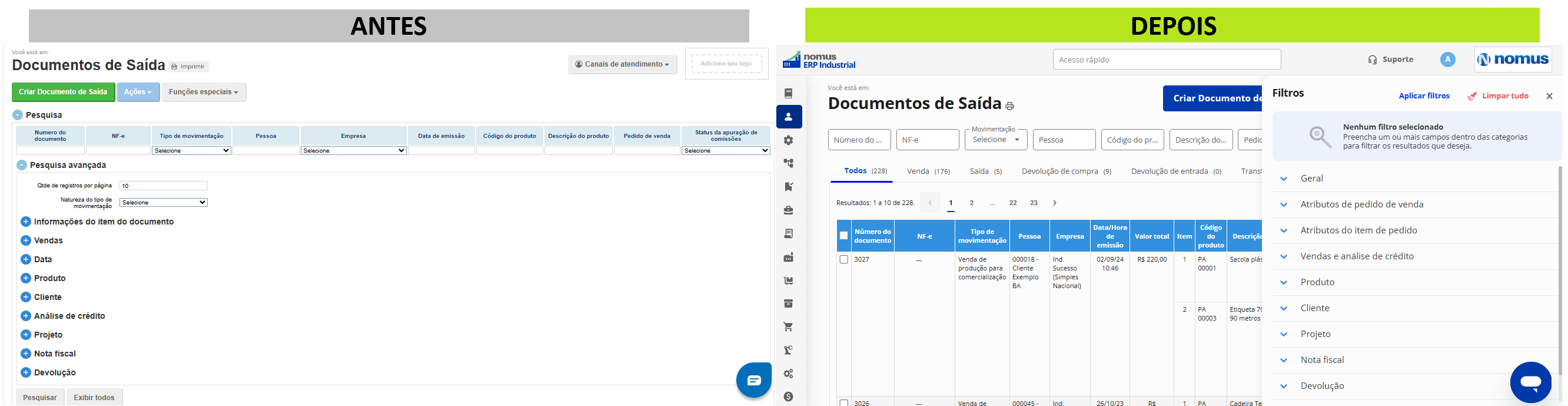Collapse the Pesquisa section
1568x406 pixels.
coord(18,114)
